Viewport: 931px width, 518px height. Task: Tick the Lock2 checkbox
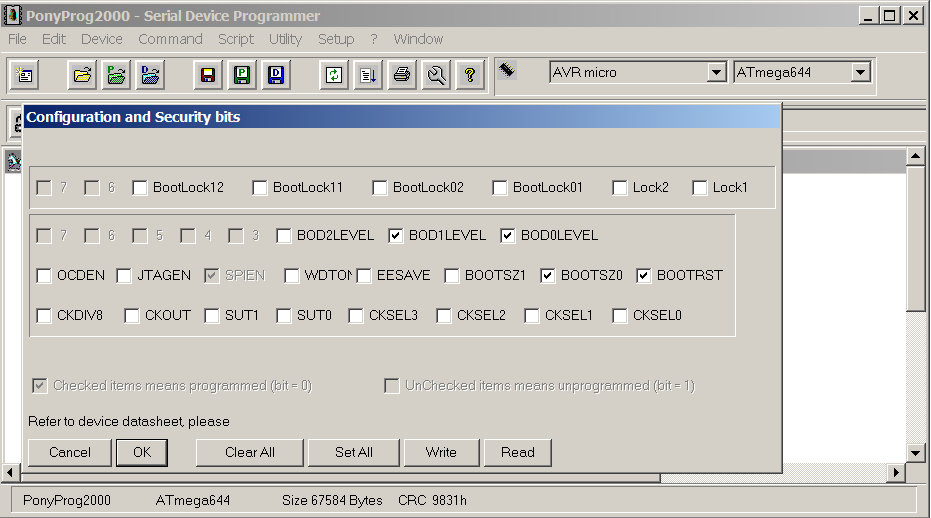pos(619,188)
